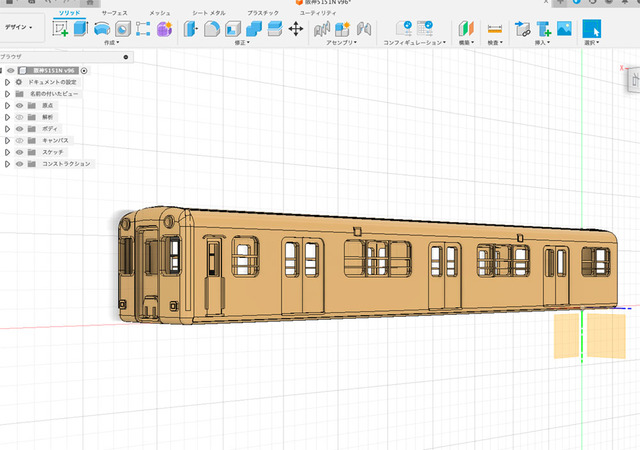
Task: Show the hidden 解析 folder
Action: pyautogui.click(x=19, y=117)
